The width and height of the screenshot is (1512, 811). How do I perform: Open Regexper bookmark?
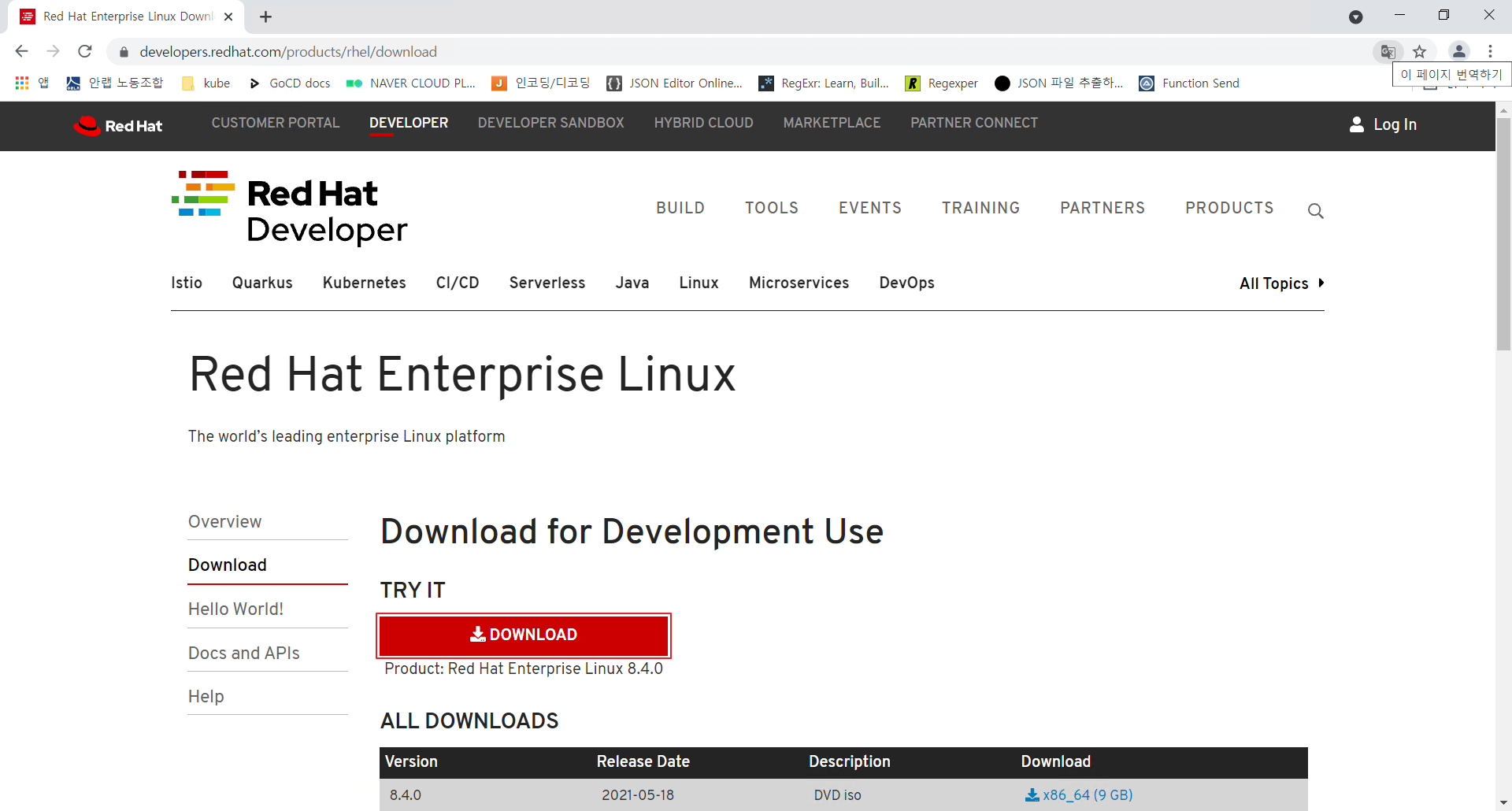[942, 83]
